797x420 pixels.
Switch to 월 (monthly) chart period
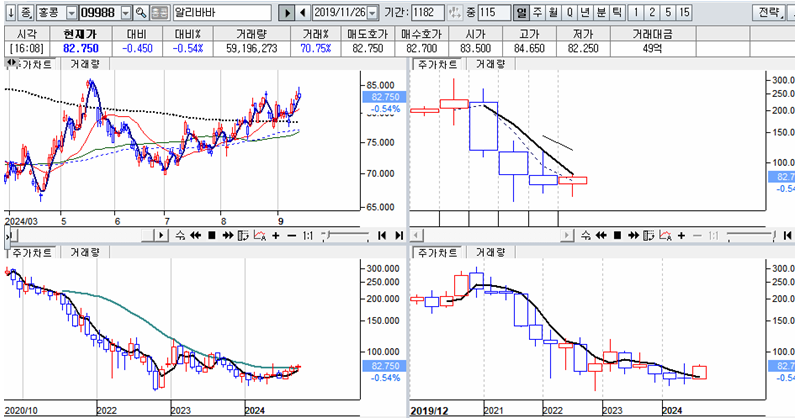tap(553, 13)
